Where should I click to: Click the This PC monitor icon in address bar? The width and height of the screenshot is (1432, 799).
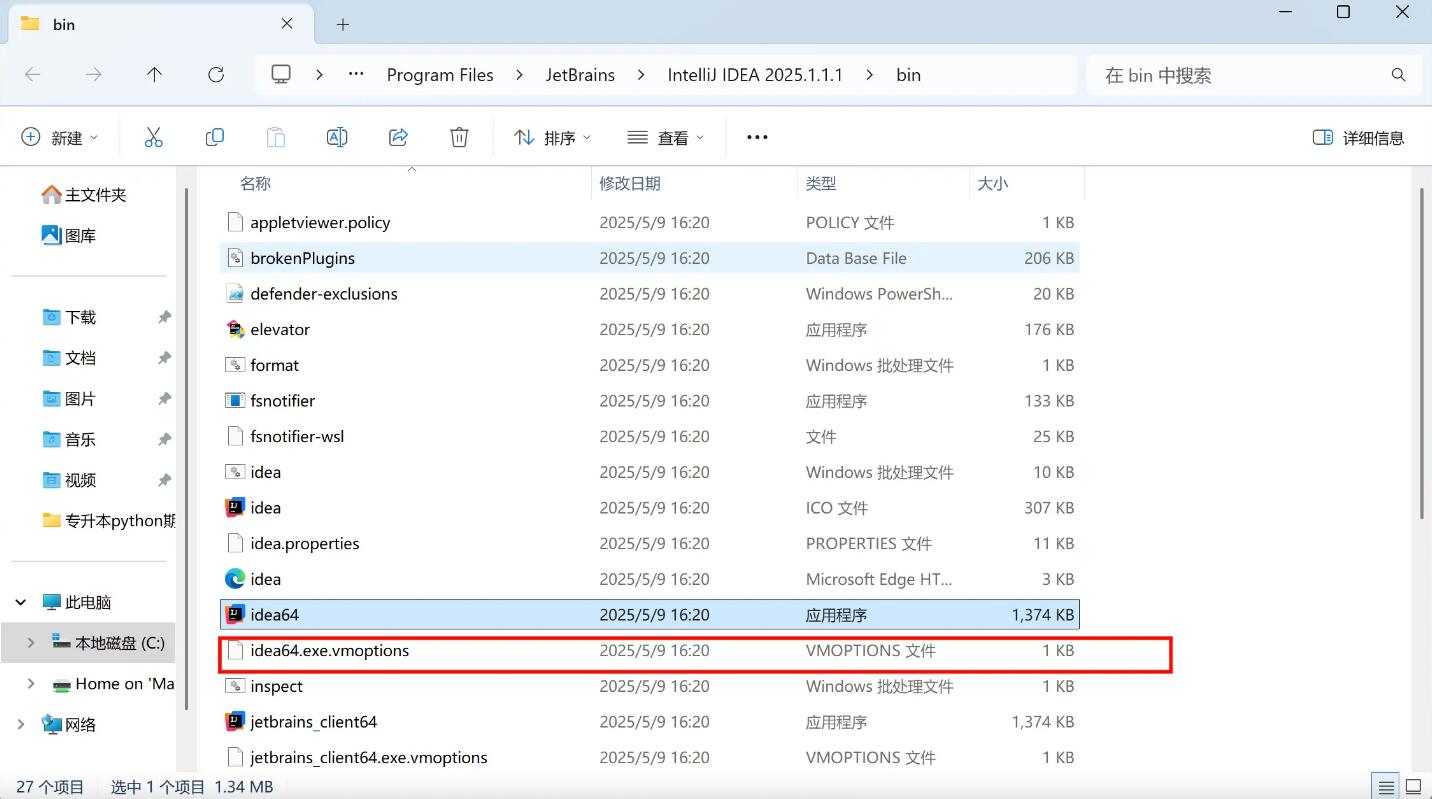coord(281,74)
